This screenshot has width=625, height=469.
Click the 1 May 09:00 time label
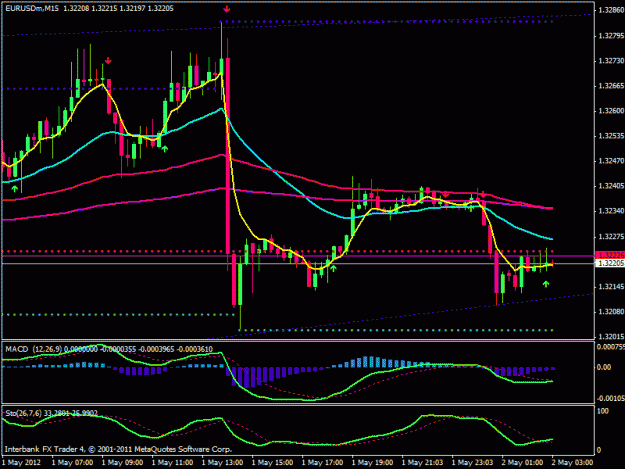pos(122,463)
